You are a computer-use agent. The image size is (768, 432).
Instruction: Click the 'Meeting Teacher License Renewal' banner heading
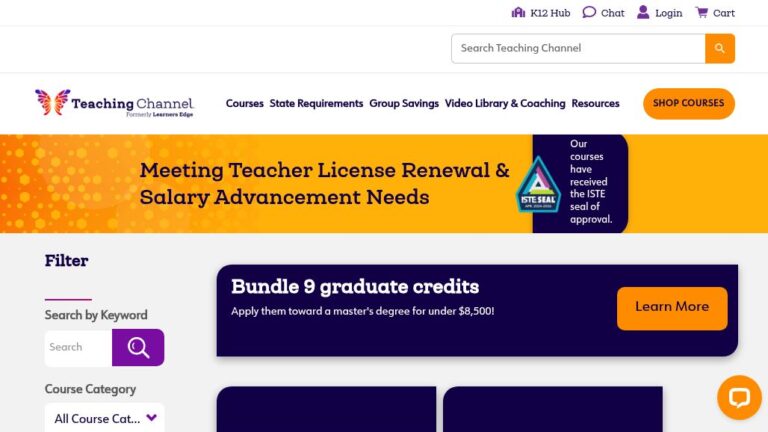coord(324,184)
